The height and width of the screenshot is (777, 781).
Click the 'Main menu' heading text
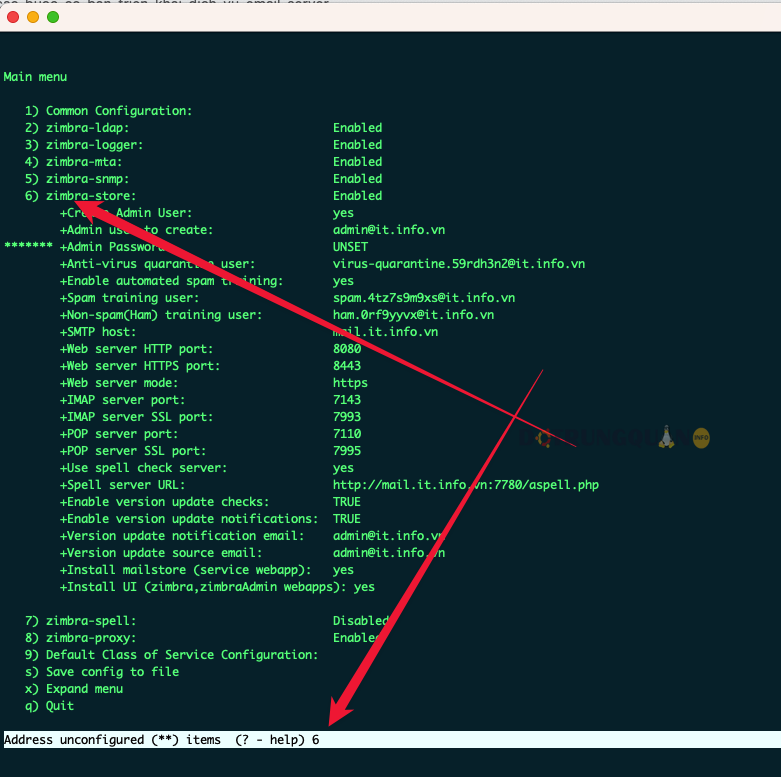[x=35, y=77]
